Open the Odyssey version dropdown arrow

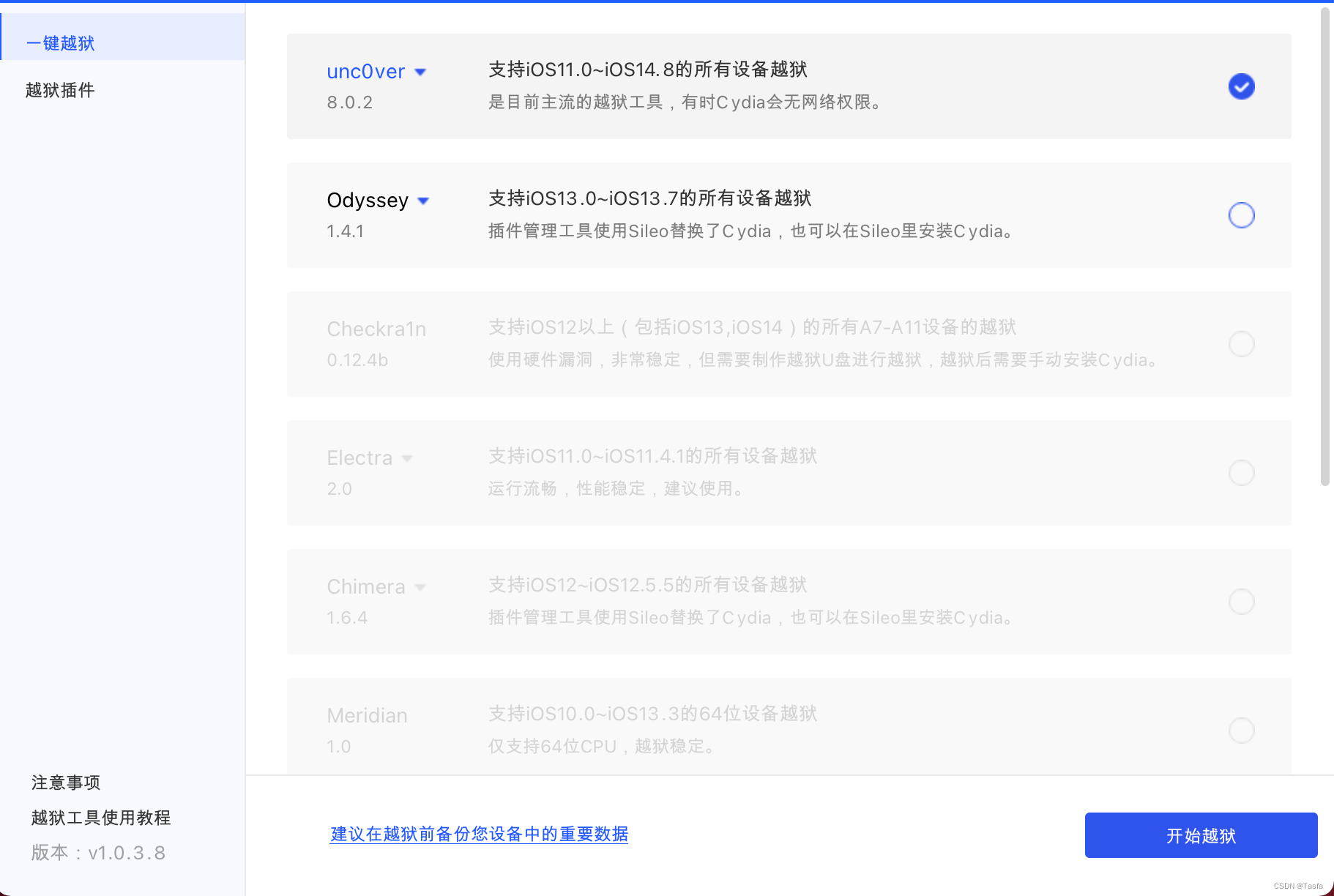[x=423, y=201]
